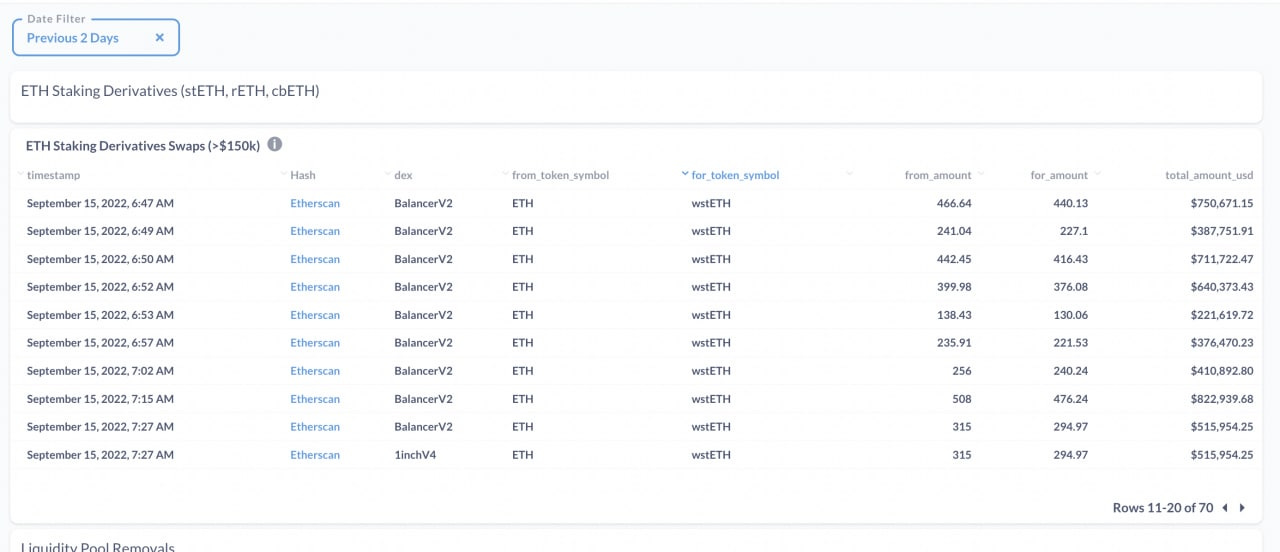Select the 442.45 from_amount value
Screen dimensions: 1280x552
[953, 259]
